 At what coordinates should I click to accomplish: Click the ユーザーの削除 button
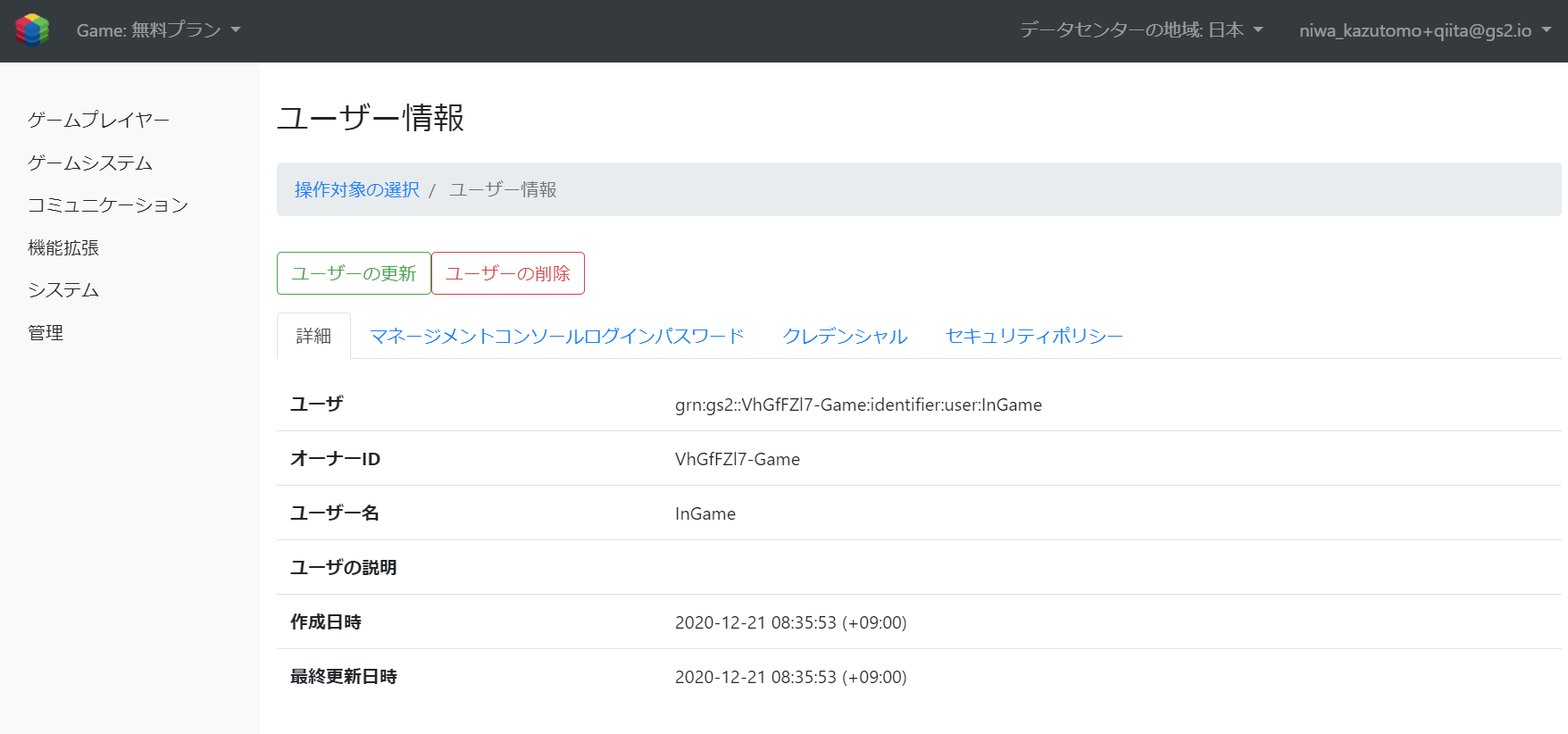pyautogui.click(x=508, y=273)
